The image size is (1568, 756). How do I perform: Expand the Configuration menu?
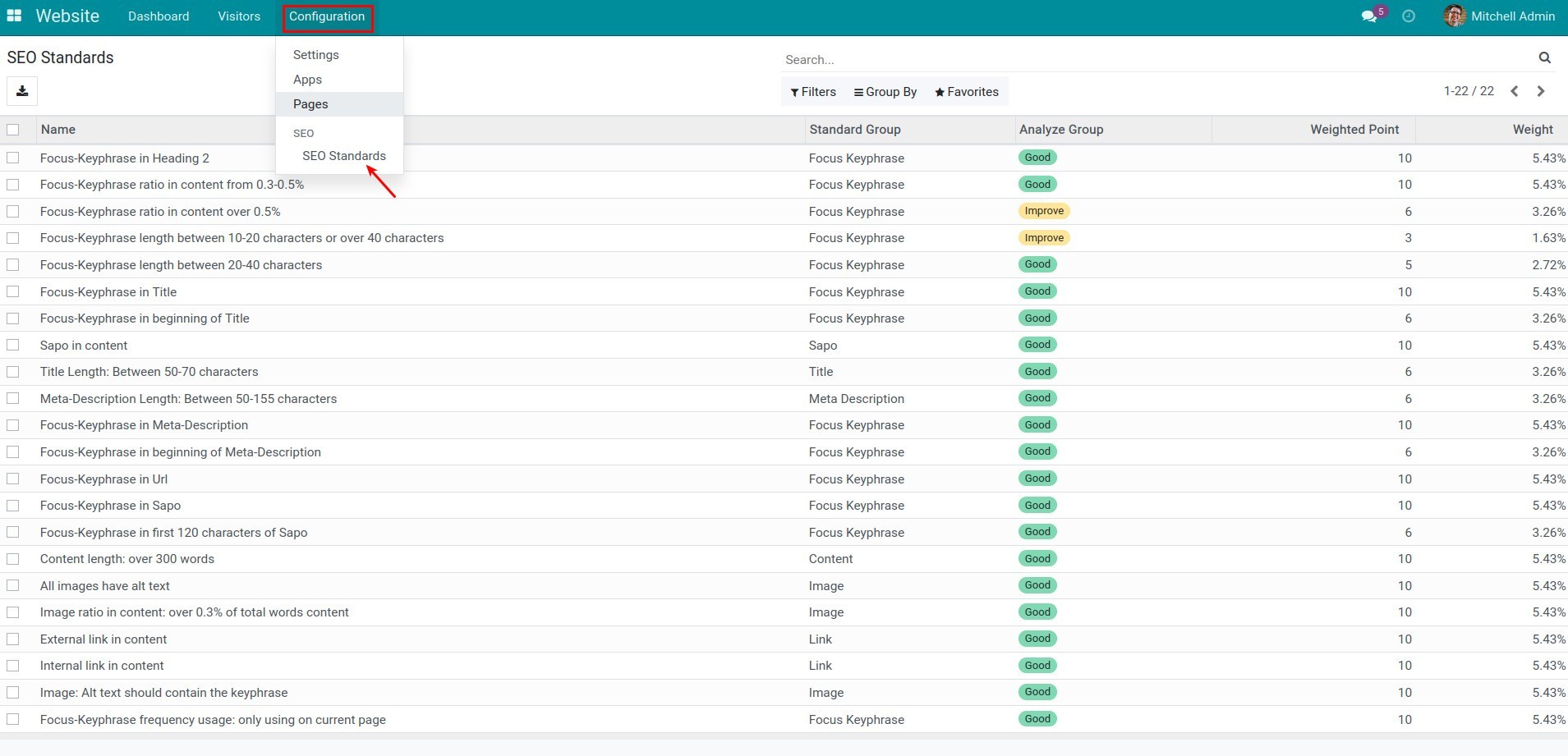click(326, 16)
